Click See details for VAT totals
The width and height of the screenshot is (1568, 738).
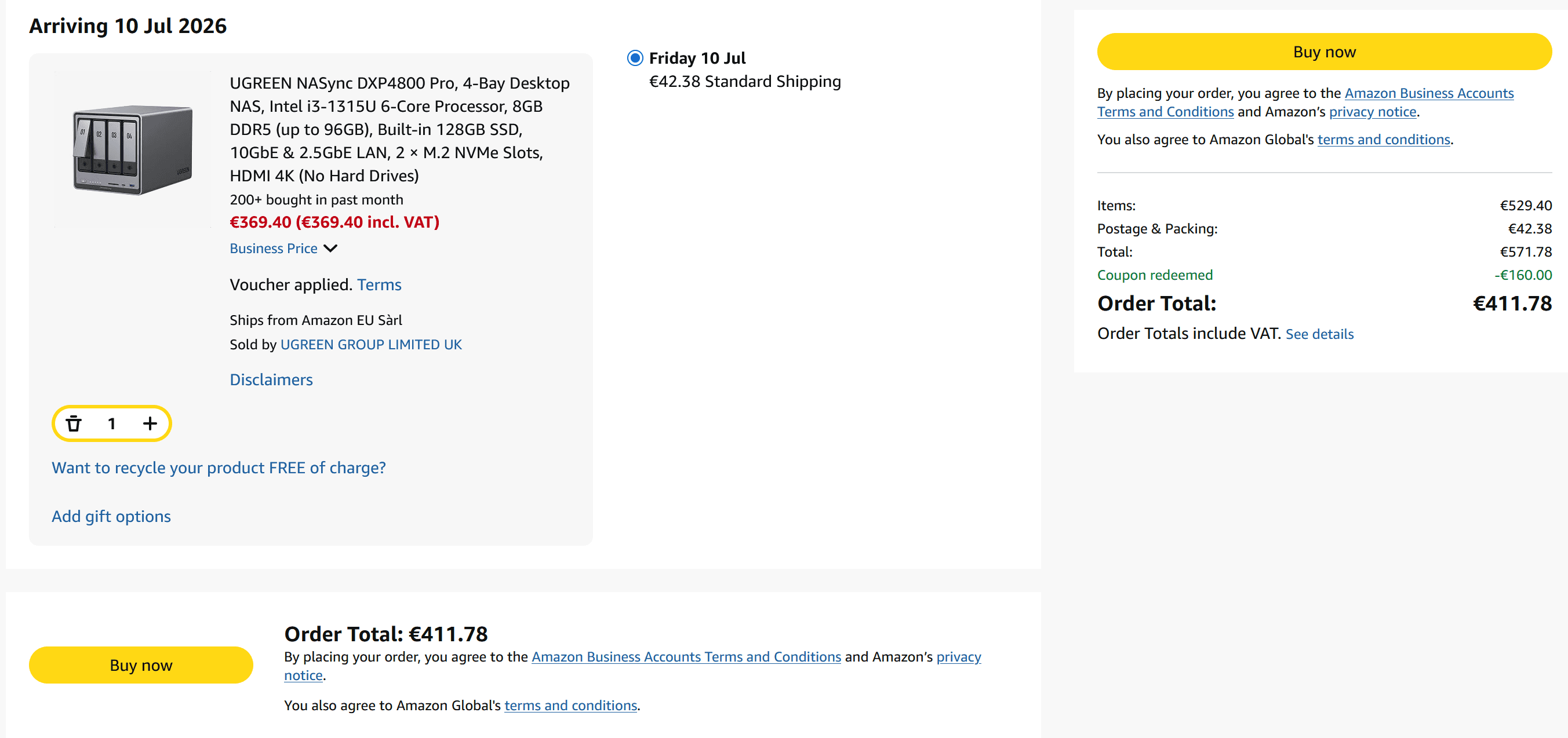click(x=1319, y=334)
